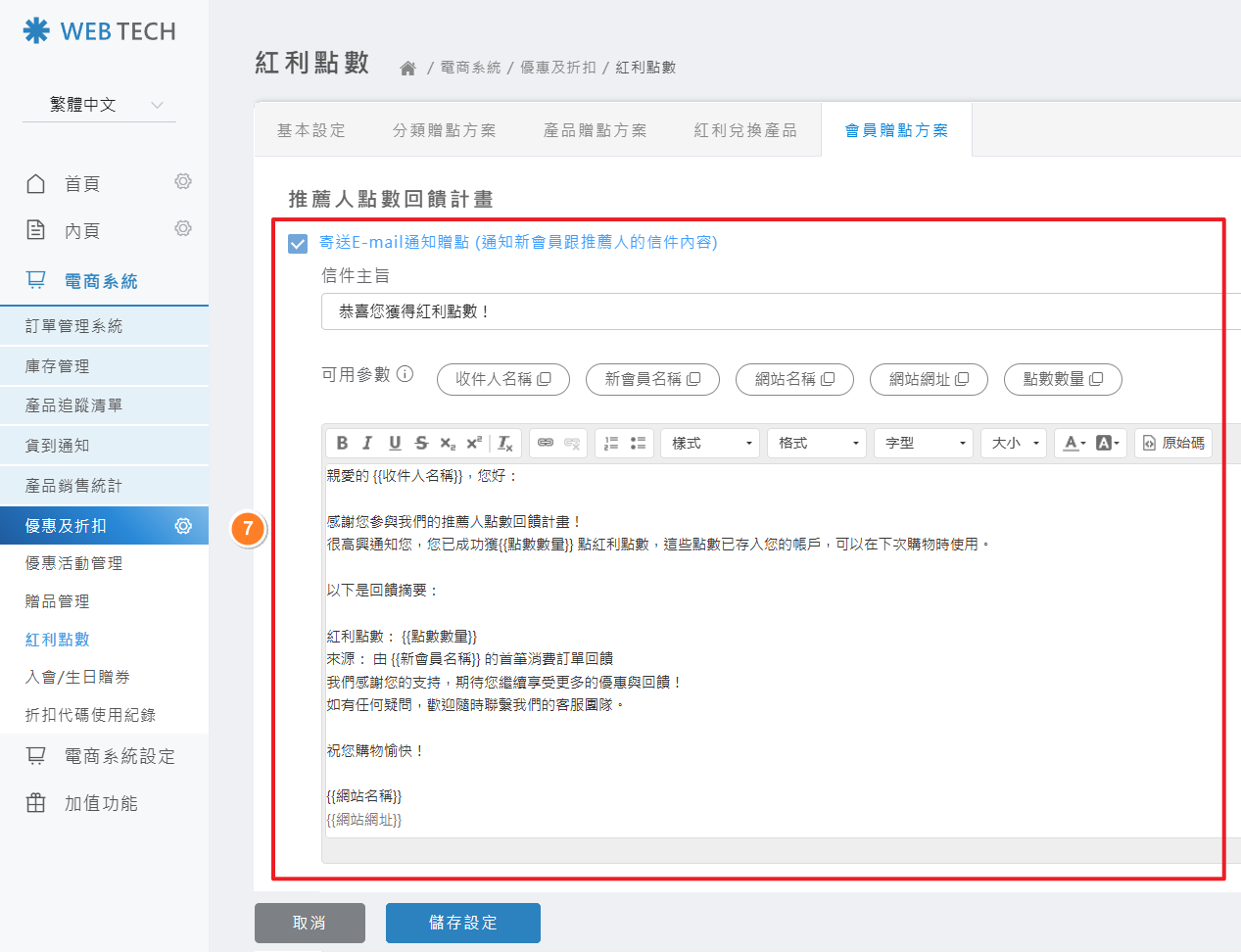This screenshot has width=1241, height=952.
Task: Switch to the 基本設定 tab
Action: 310,130
